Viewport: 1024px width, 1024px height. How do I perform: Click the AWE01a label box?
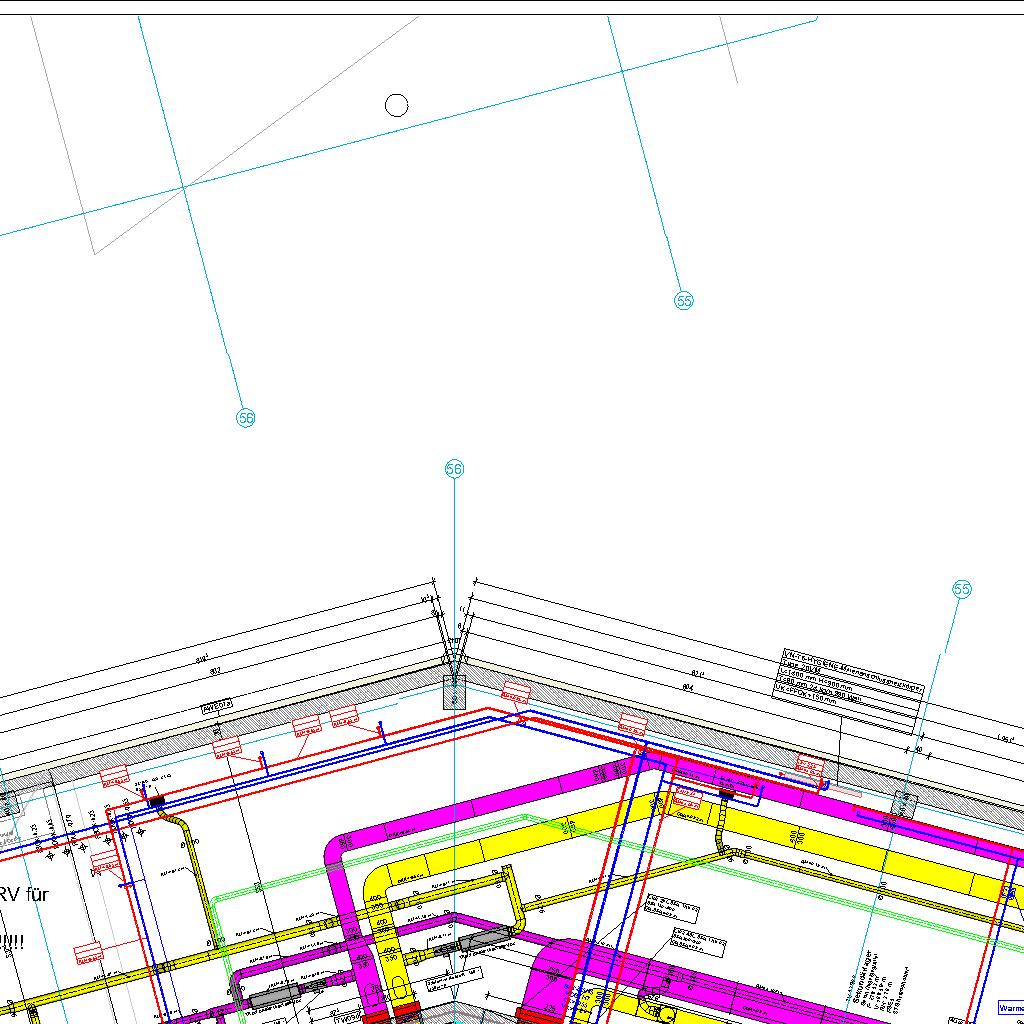coord(217,708)
